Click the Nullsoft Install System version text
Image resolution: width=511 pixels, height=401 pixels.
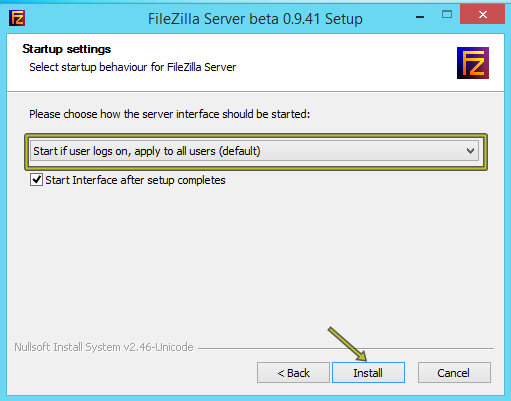click(104, 347)
